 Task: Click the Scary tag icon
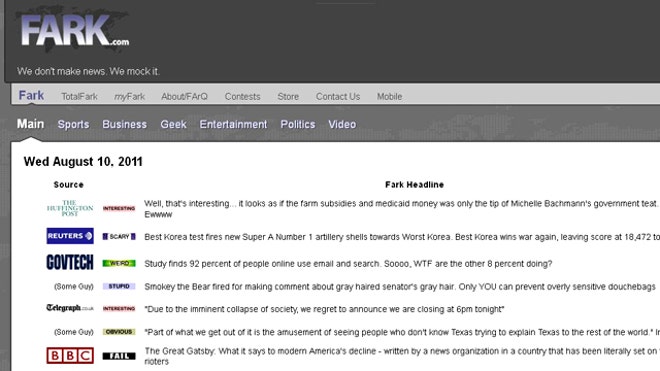(119, 236)
